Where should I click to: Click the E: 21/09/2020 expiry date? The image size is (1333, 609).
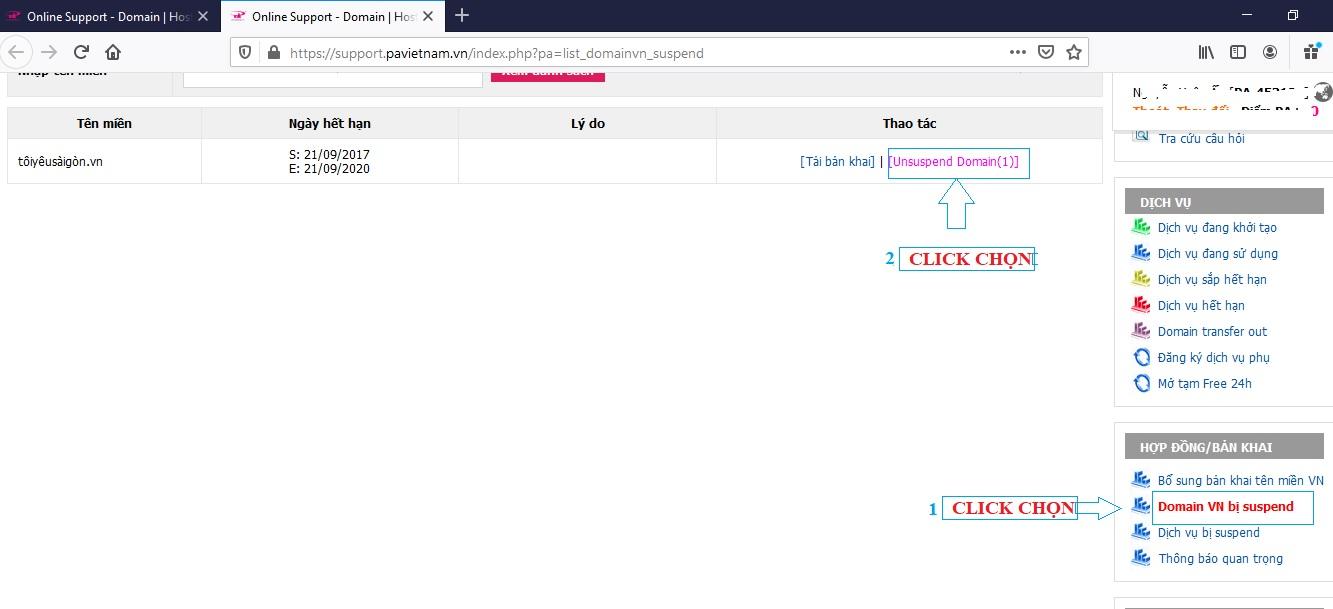(329, 168)
